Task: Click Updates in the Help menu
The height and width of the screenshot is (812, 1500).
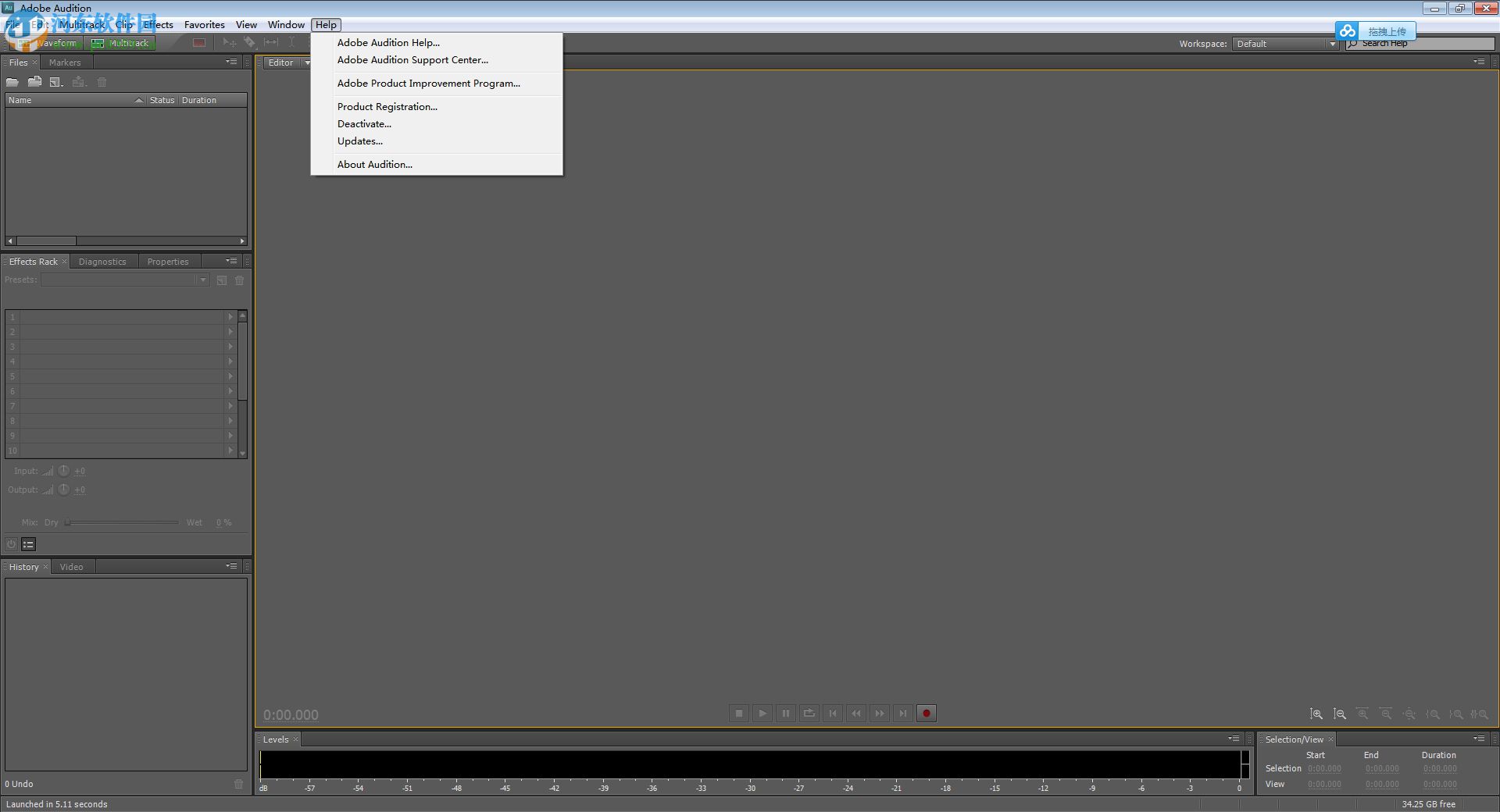Action: pyautogui.click(x=360, y=141)
